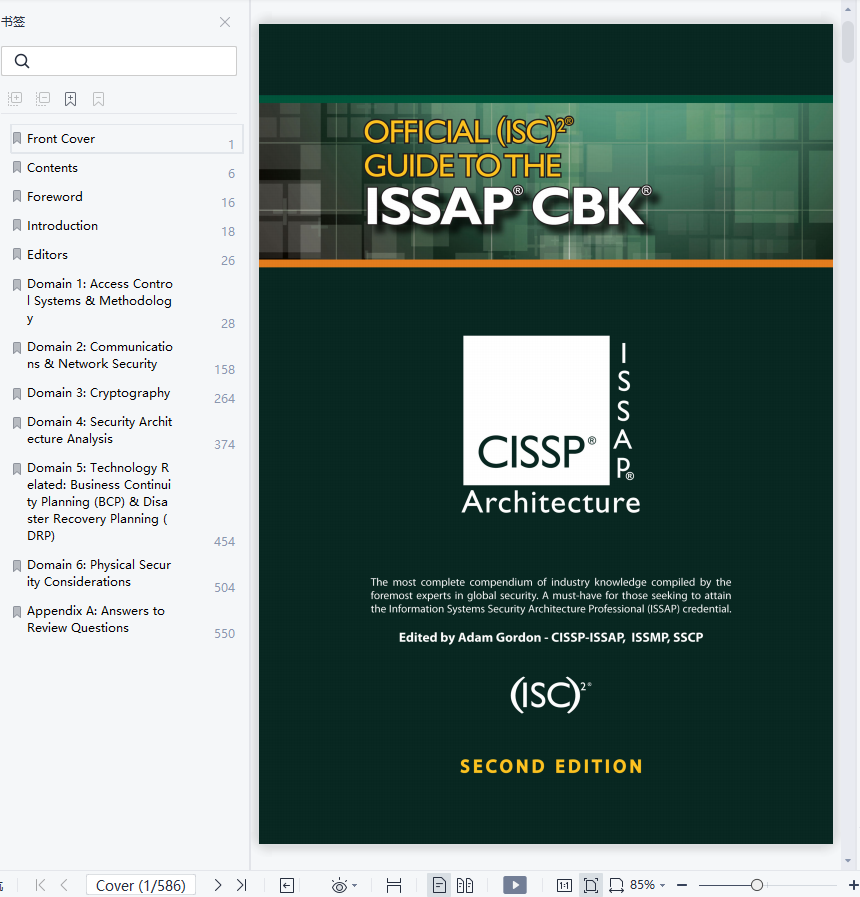860x897 pixels.
Task: Click page number 550 in bookmarks
Action: tap(224, 634)
